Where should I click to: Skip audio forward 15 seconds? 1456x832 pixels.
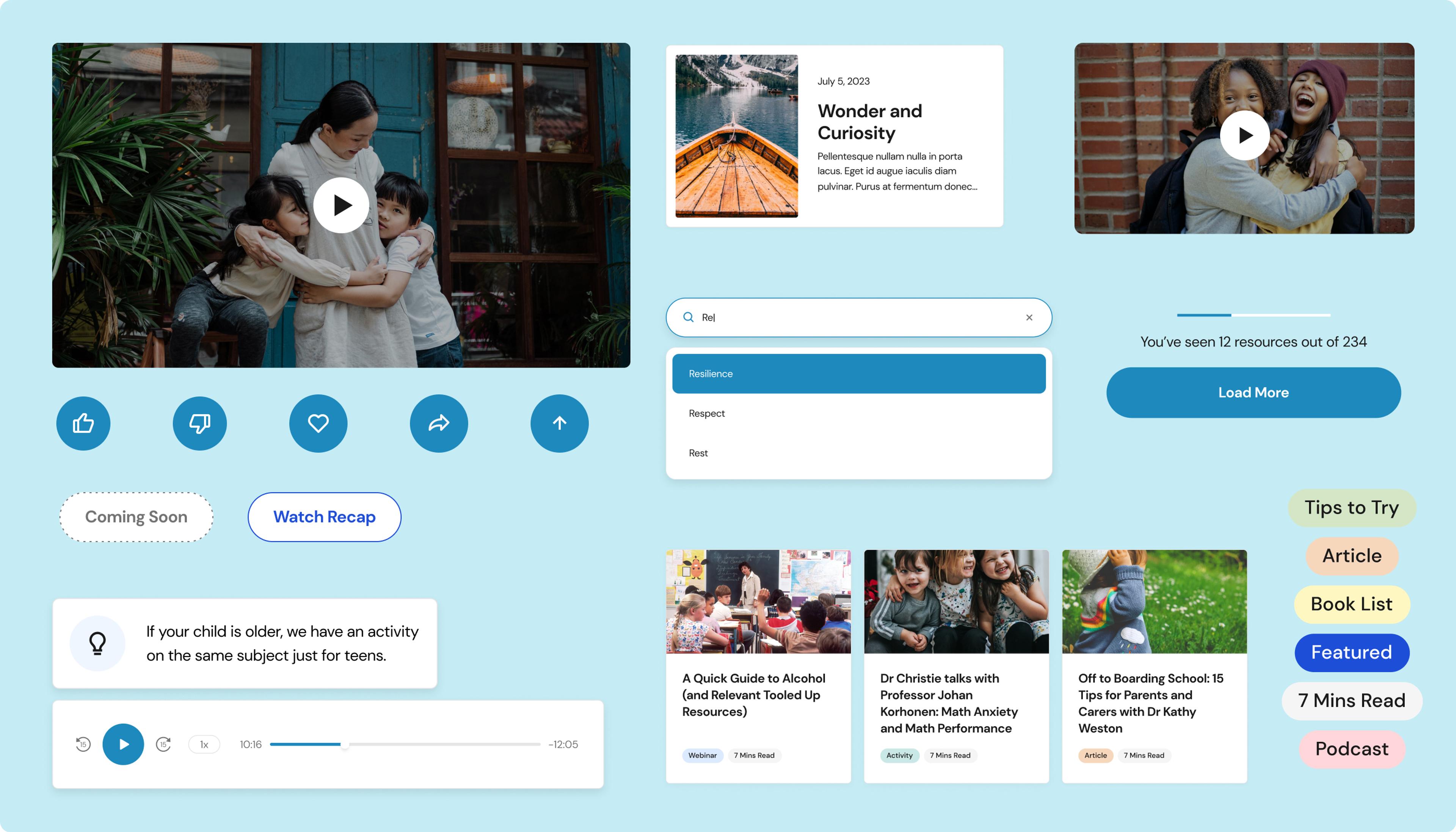163,744
